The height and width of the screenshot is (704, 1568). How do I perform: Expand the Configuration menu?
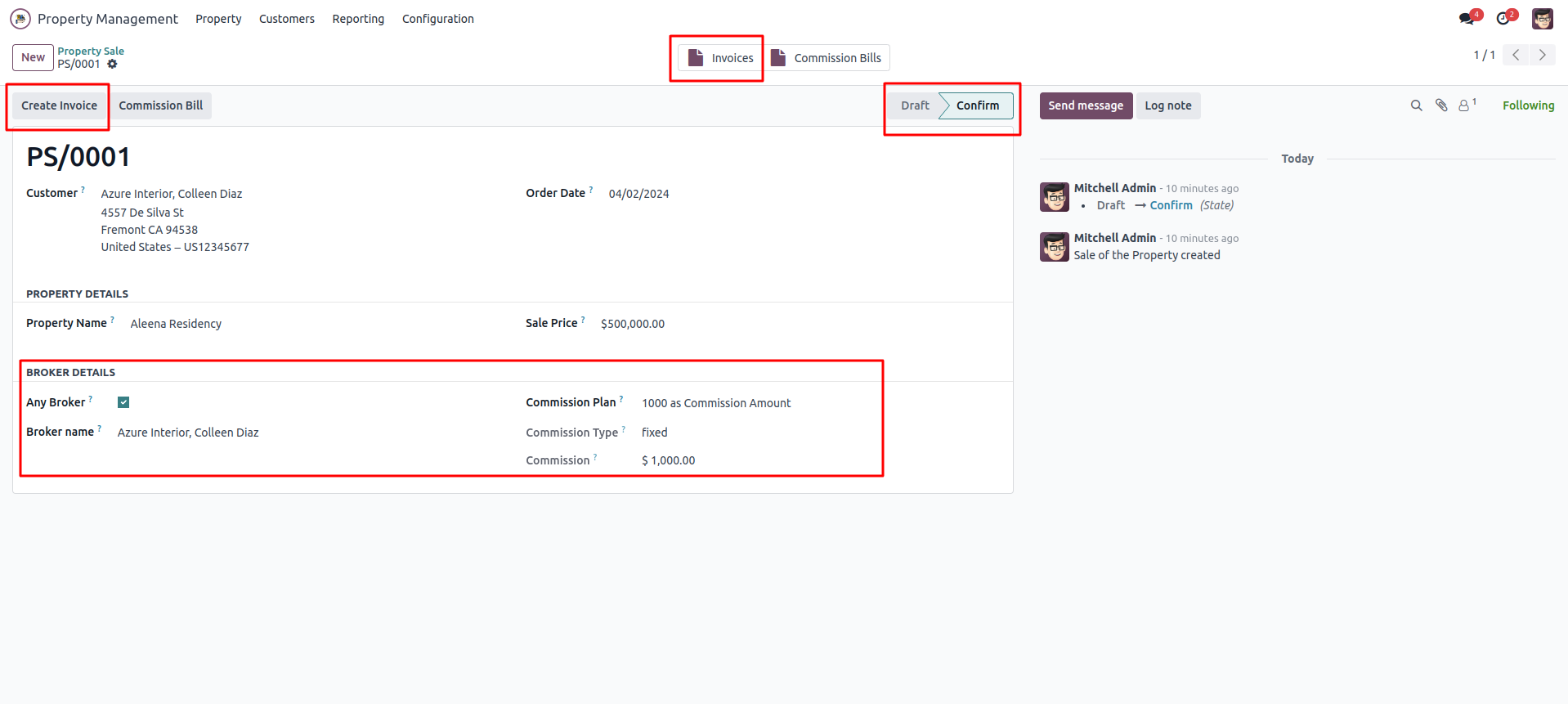[437, 19]
